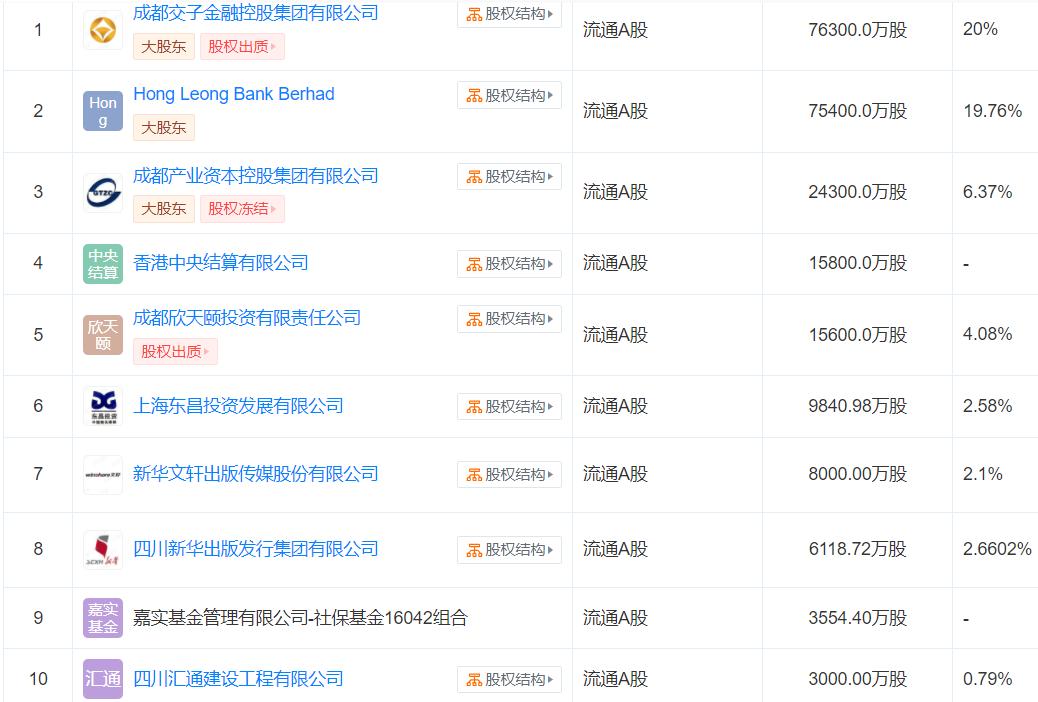
Task: Click the 四川新华出版发行集团 logo icon
Action: coord(103,550)
